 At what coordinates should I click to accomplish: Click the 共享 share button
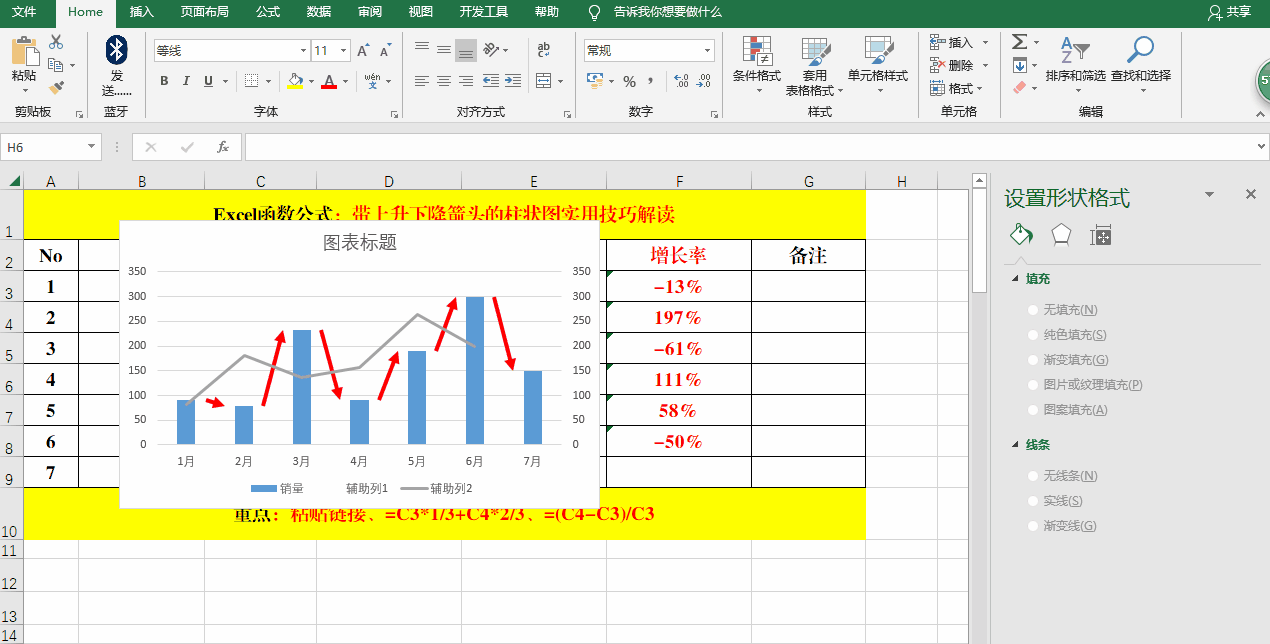(1229, 12)
